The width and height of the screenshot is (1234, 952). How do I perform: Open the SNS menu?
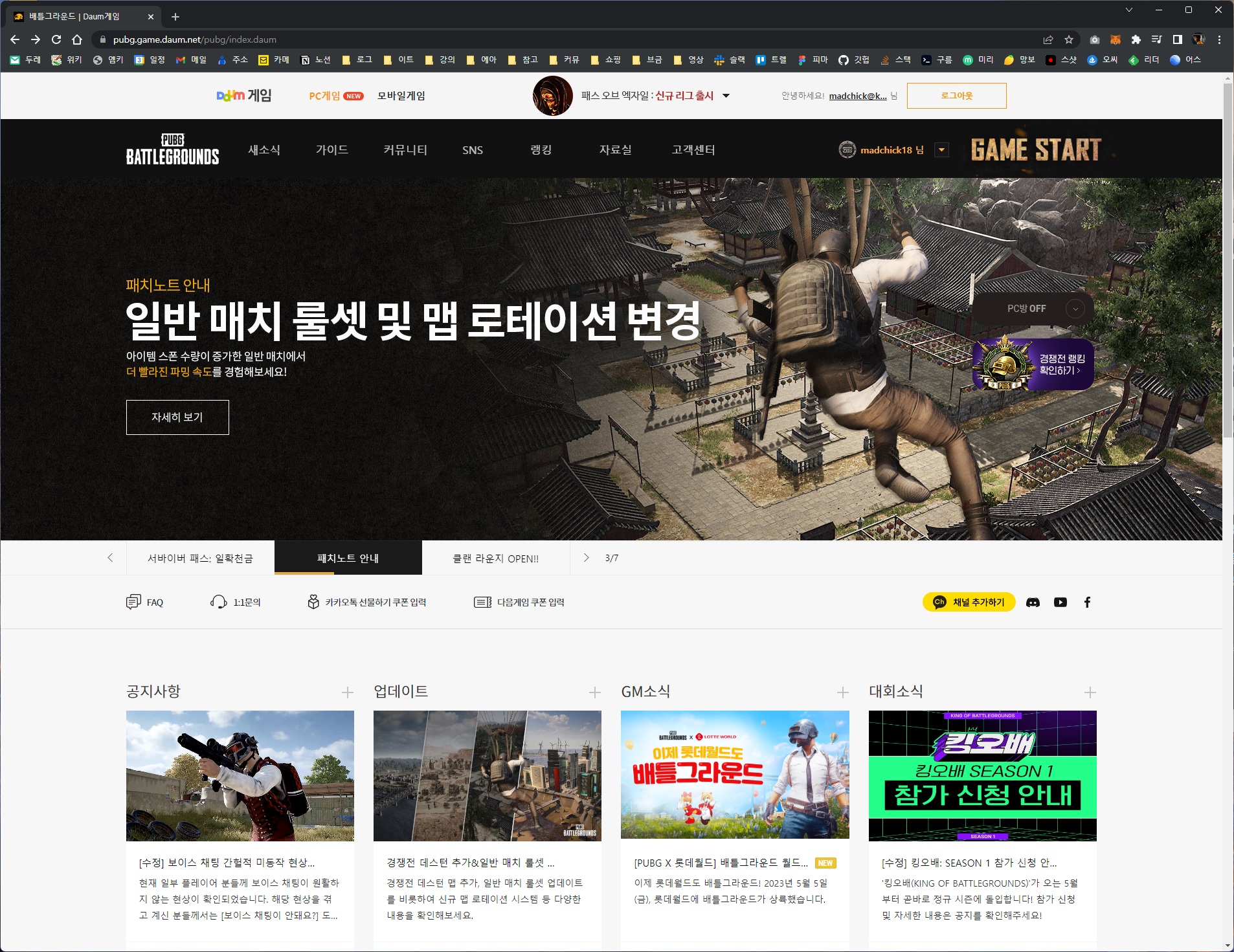click(x=473, y=150)
